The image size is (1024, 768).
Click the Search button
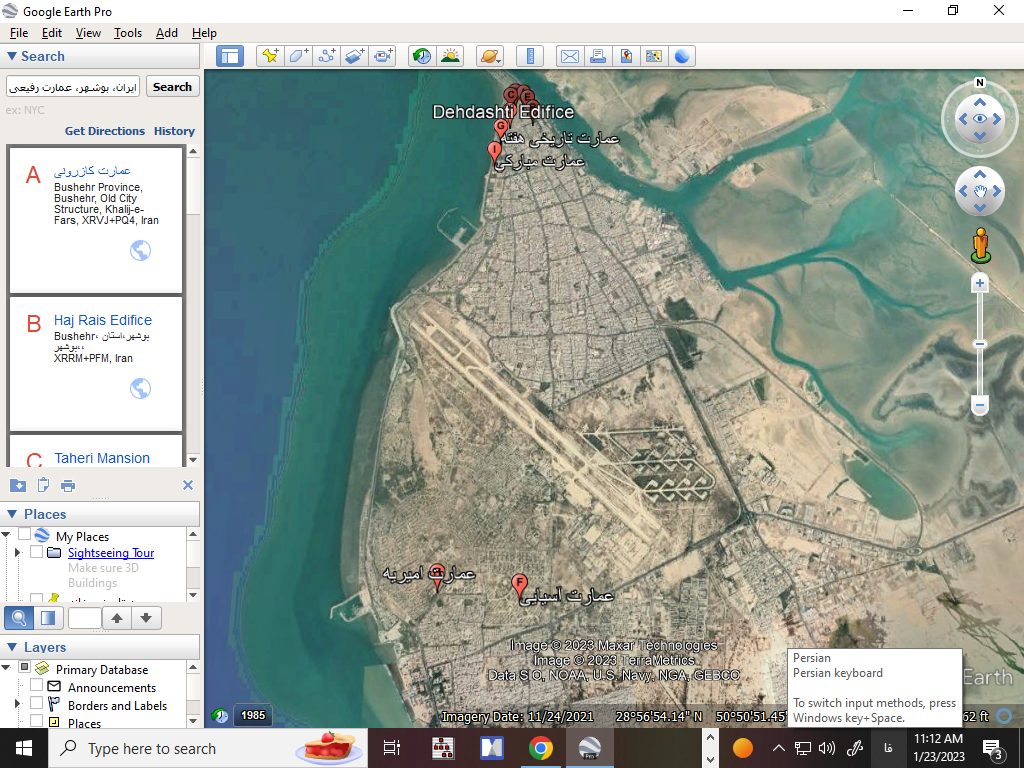[172, 87]
